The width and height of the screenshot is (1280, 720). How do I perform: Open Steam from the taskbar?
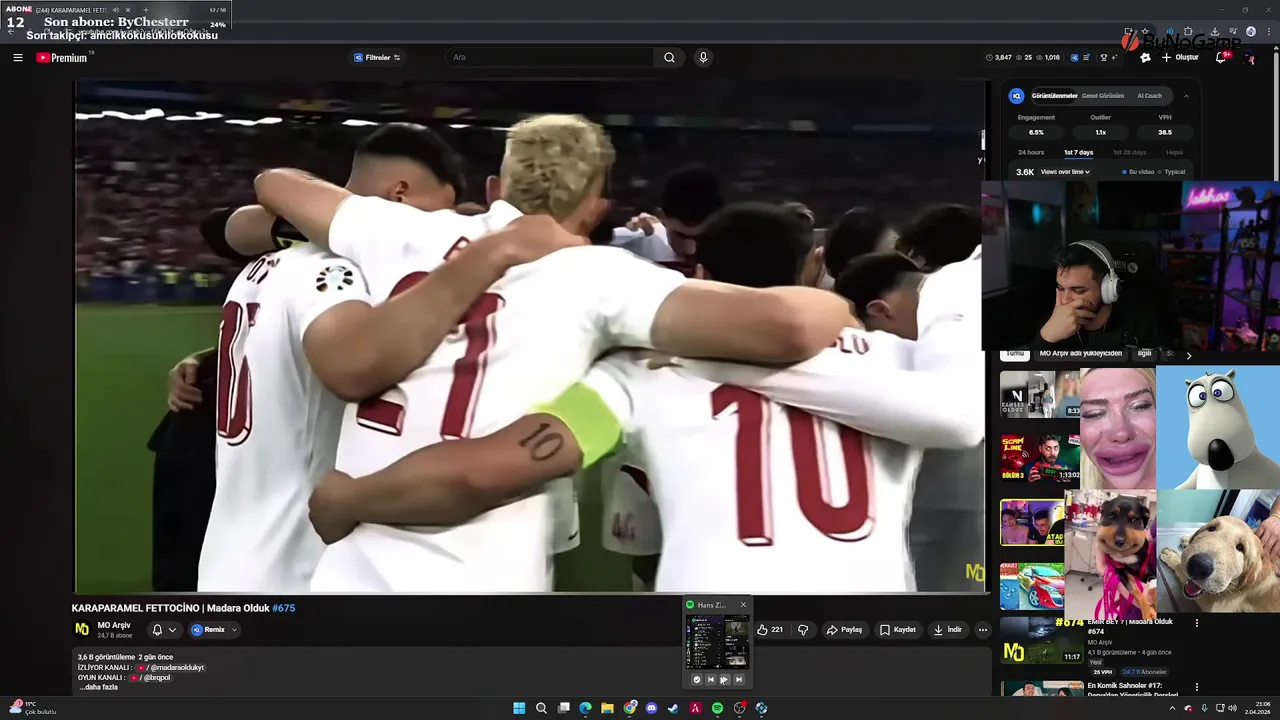(x=673, y=708)
